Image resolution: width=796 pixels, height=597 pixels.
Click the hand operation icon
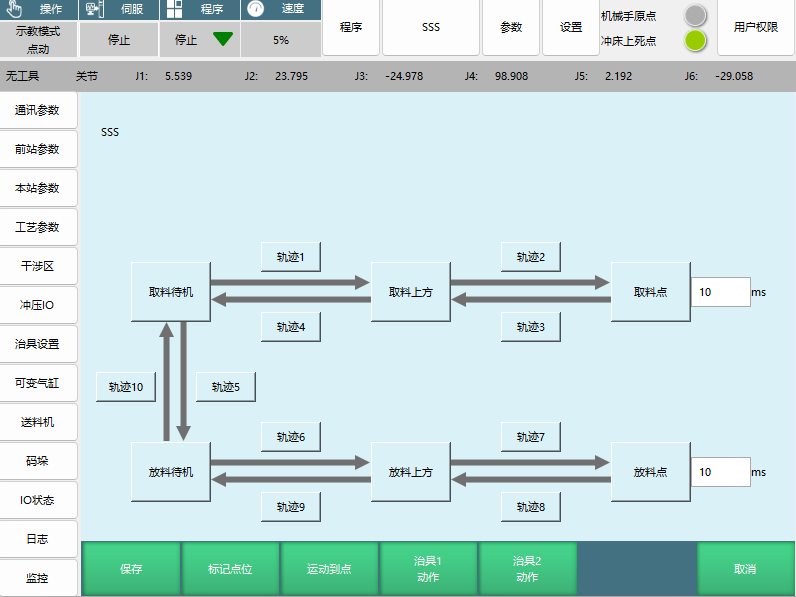tap(15, 9)
